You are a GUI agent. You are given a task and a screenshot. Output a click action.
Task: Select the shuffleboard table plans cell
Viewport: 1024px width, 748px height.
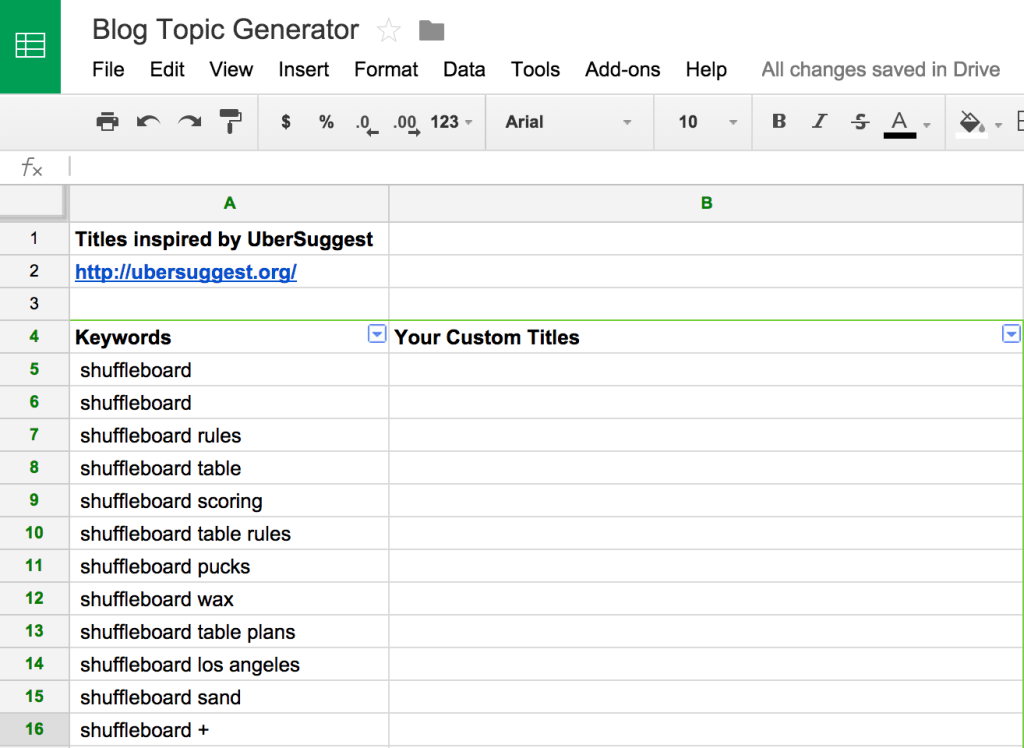tap(229, 631)
